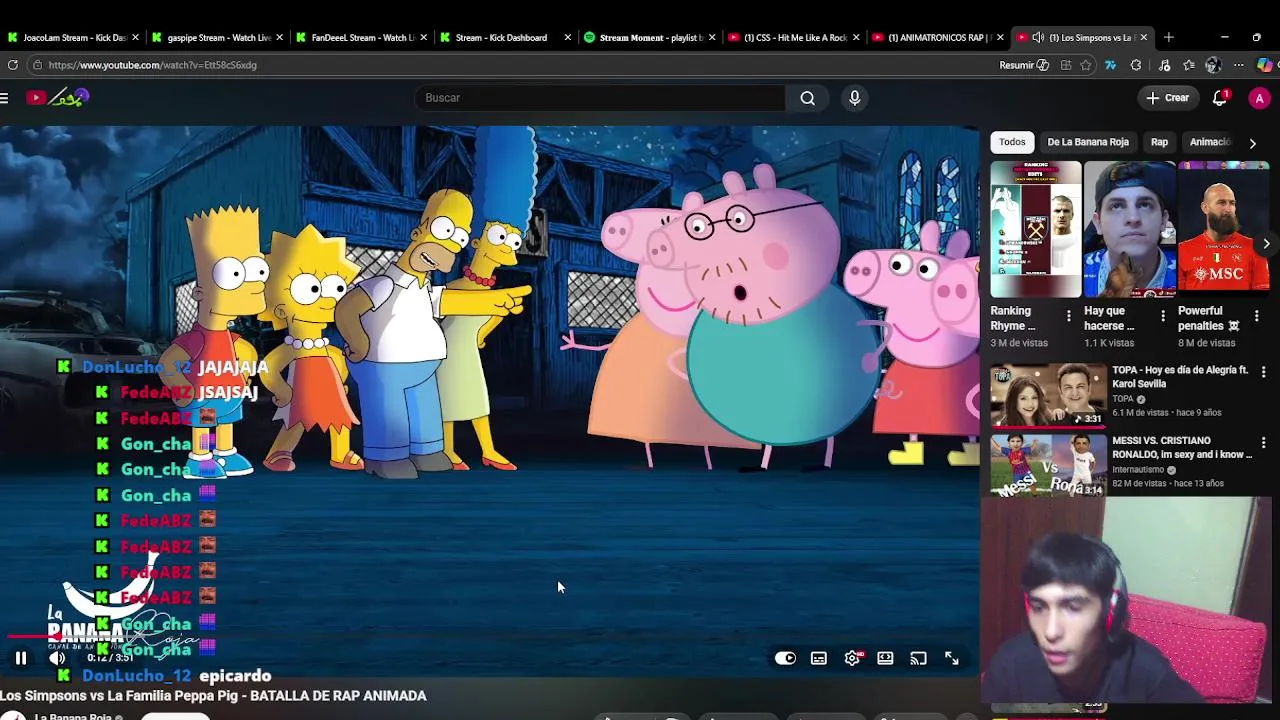Screen dimensions: 1280x720
Task: Open the browser extensions puzzle icon
Action: (x=1136, y=65)
